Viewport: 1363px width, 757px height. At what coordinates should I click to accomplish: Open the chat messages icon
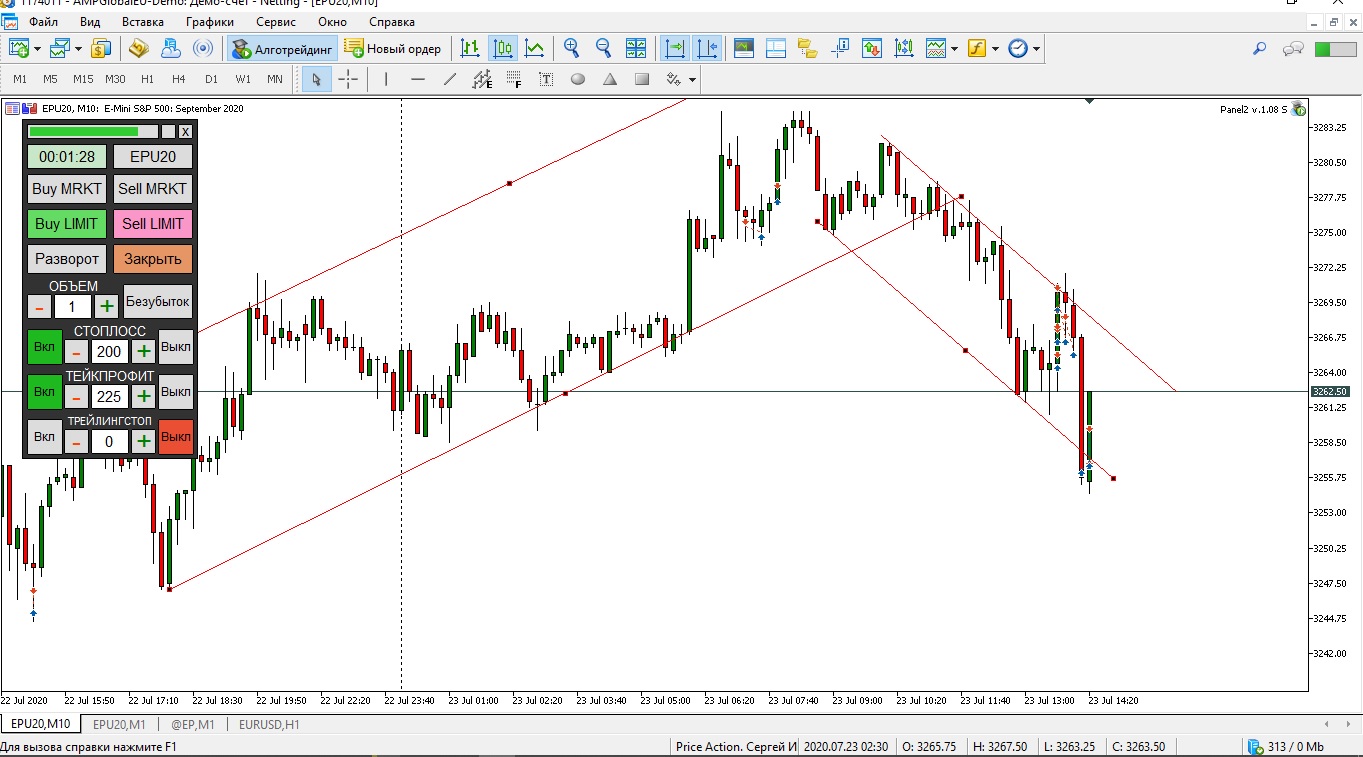coord(1294,48)
